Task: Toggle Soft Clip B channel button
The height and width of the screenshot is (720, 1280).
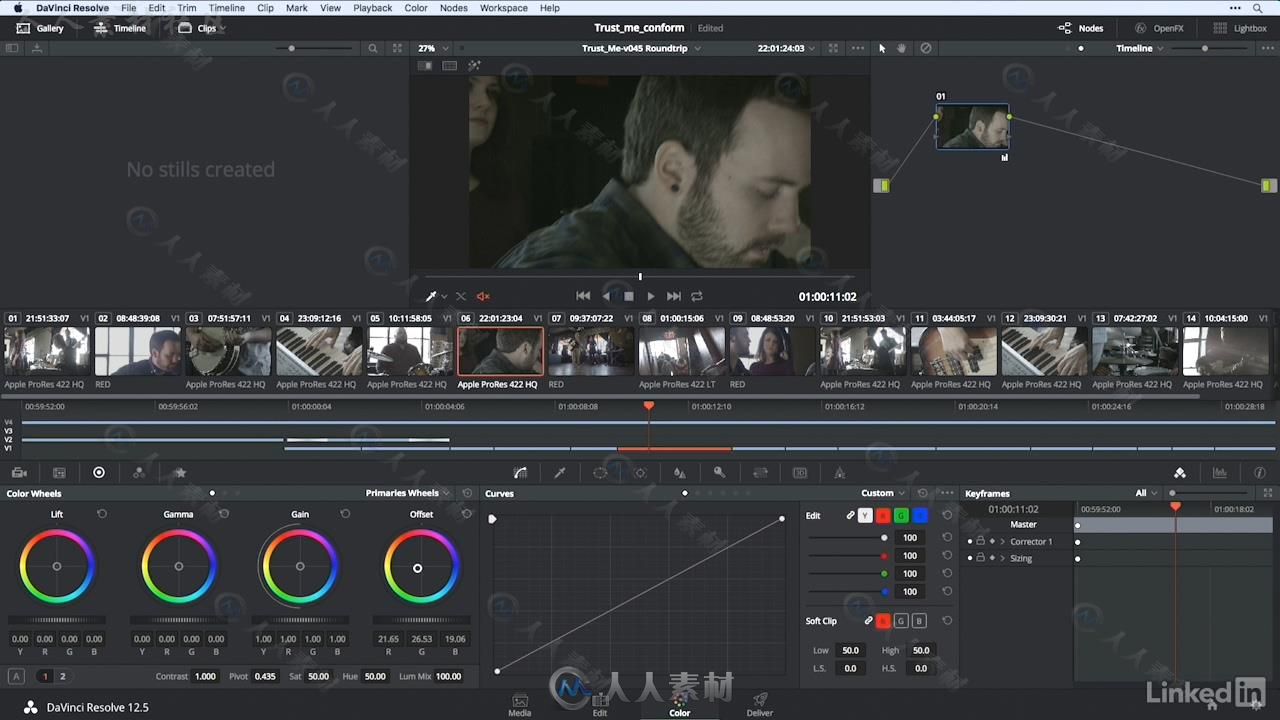Action: click(x=919, y=621)
